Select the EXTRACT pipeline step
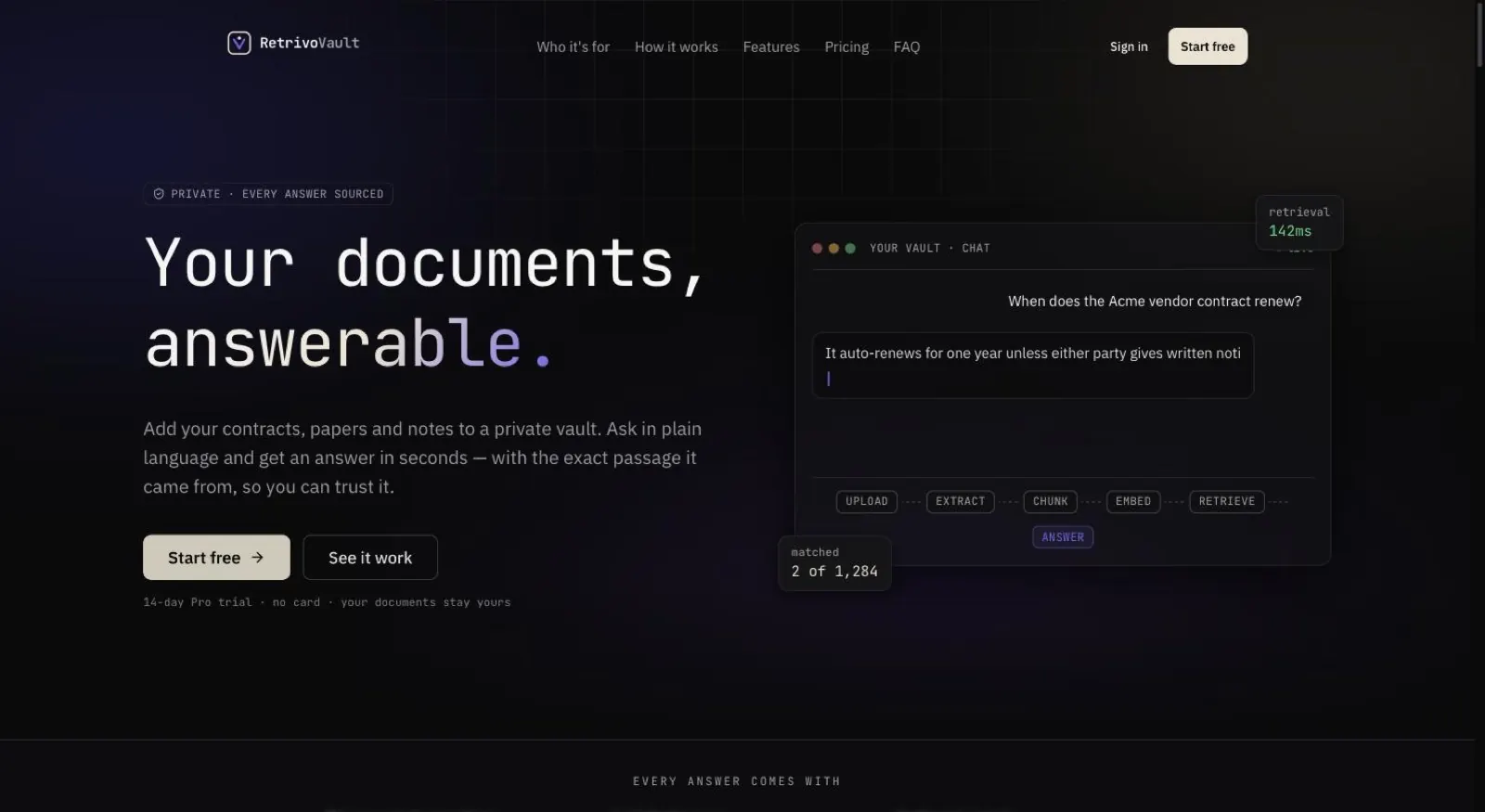The width and height of the screenshot is (1485, 812). point(961,501)
